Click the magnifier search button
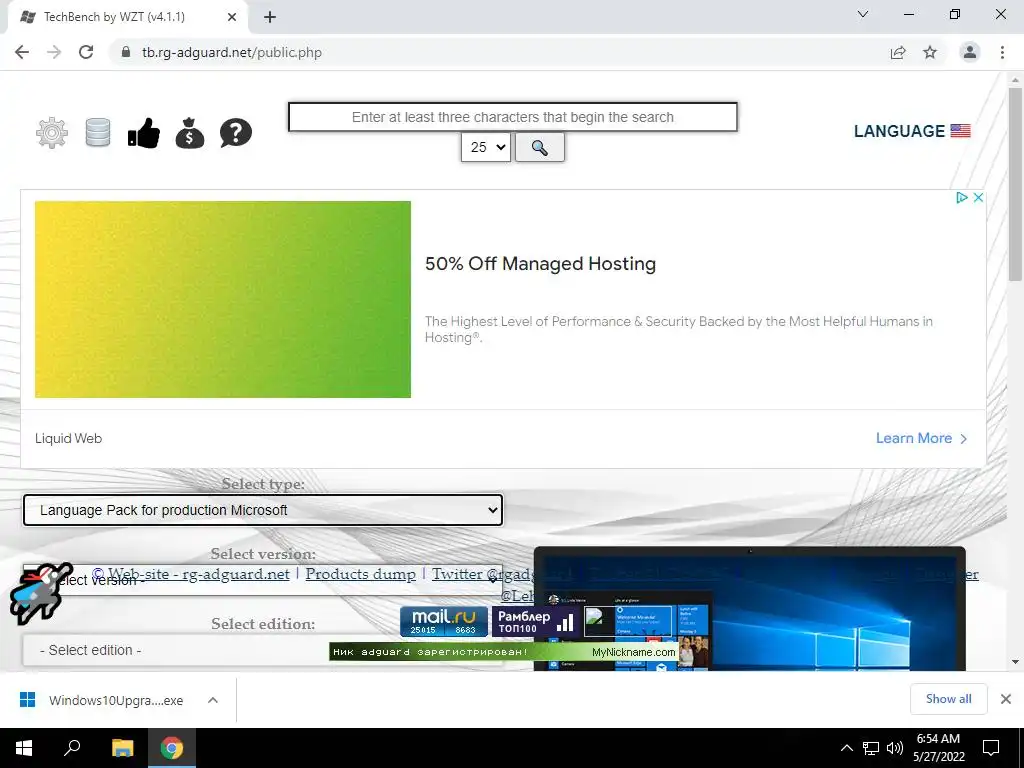1024x768 pixels. (x=539, y=147)
